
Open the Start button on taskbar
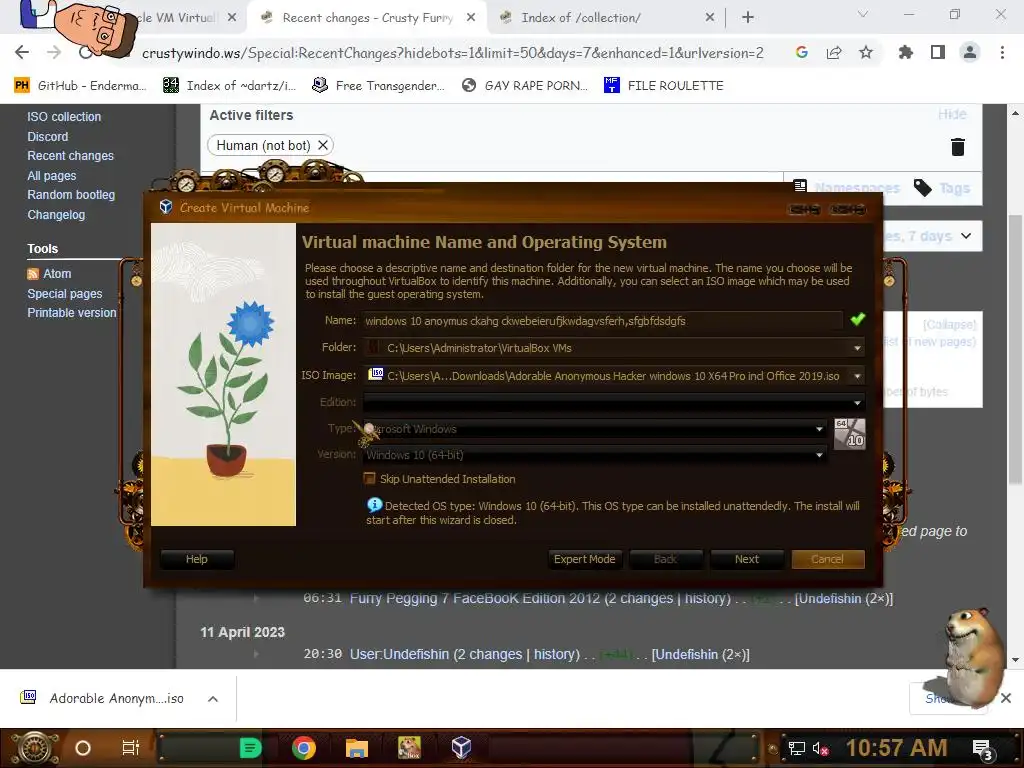click(x=35, y=748)
